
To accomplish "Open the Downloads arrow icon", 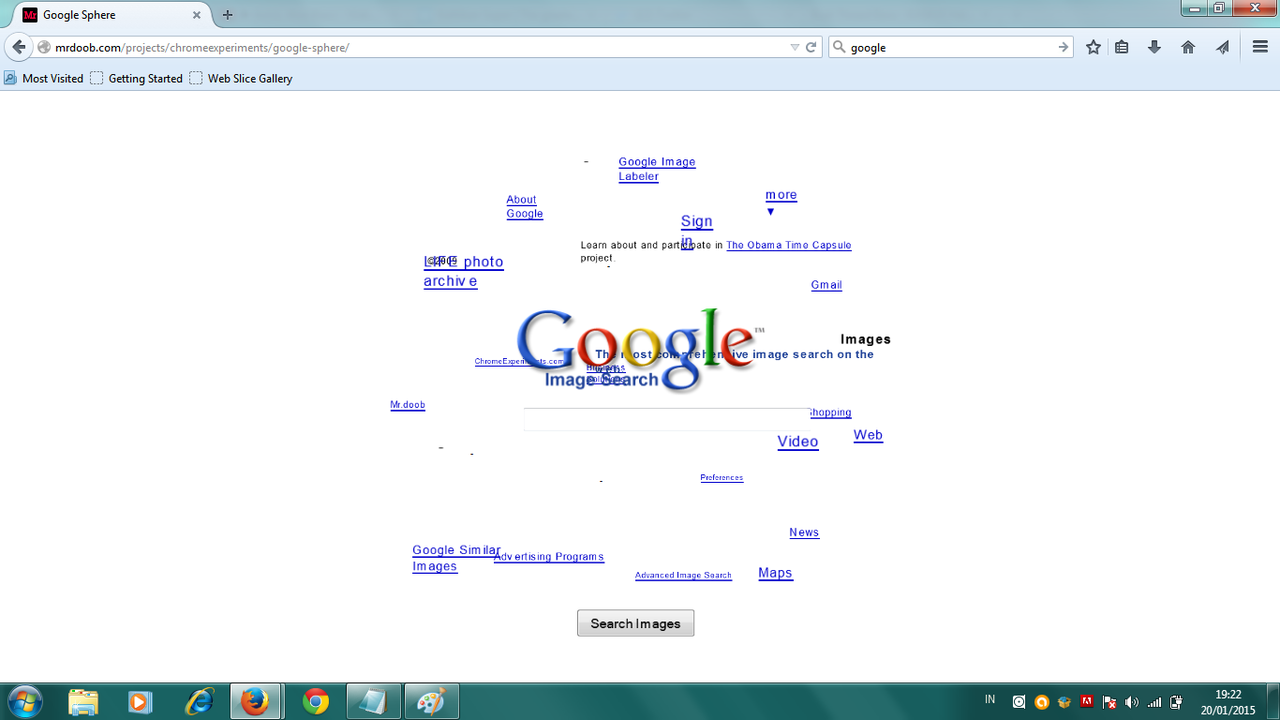I will pos(1154,47).
